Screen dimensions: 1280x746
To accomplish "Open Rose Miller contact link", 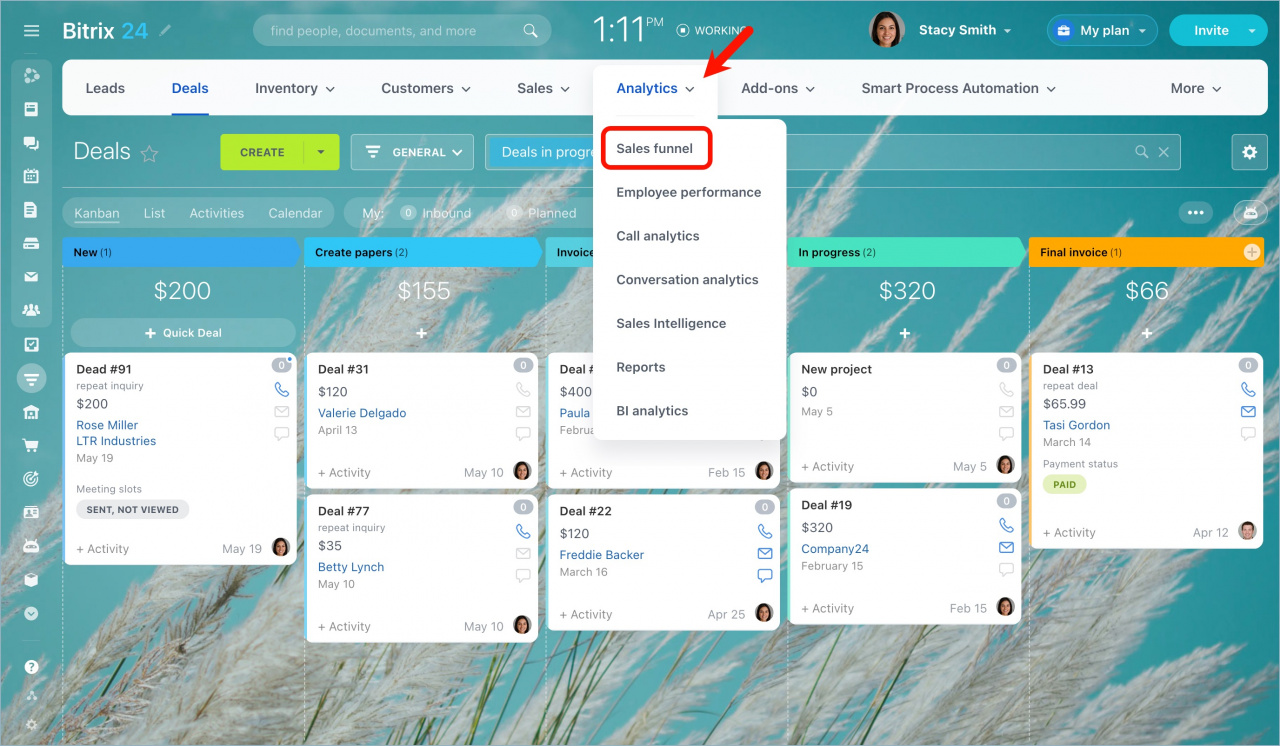I will pos(107,425).
